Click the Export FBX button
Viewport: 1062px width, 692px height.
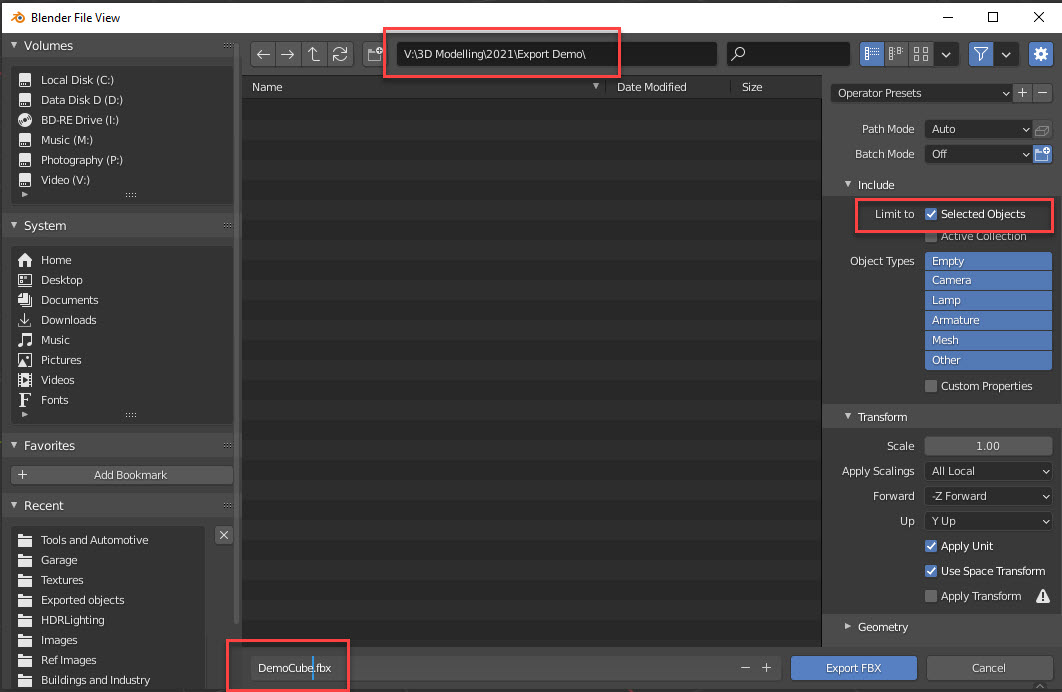pos(853,667)
